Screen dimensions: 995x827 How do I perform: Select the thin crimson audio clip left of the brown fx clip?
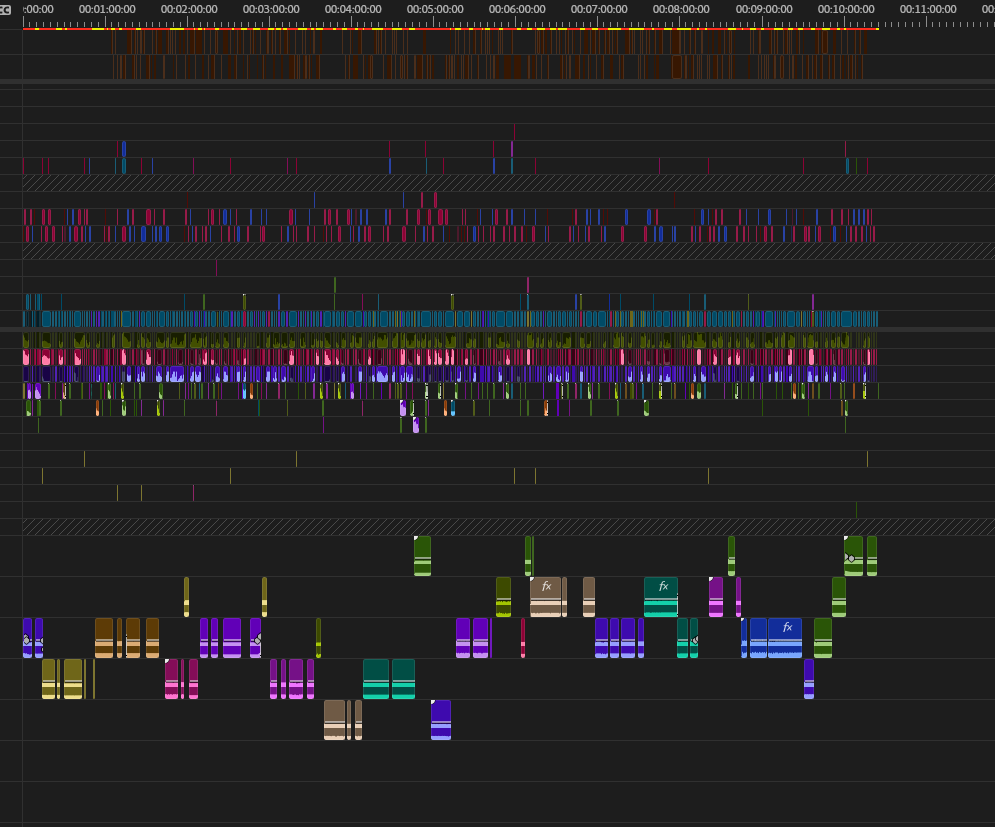point(523,638)
